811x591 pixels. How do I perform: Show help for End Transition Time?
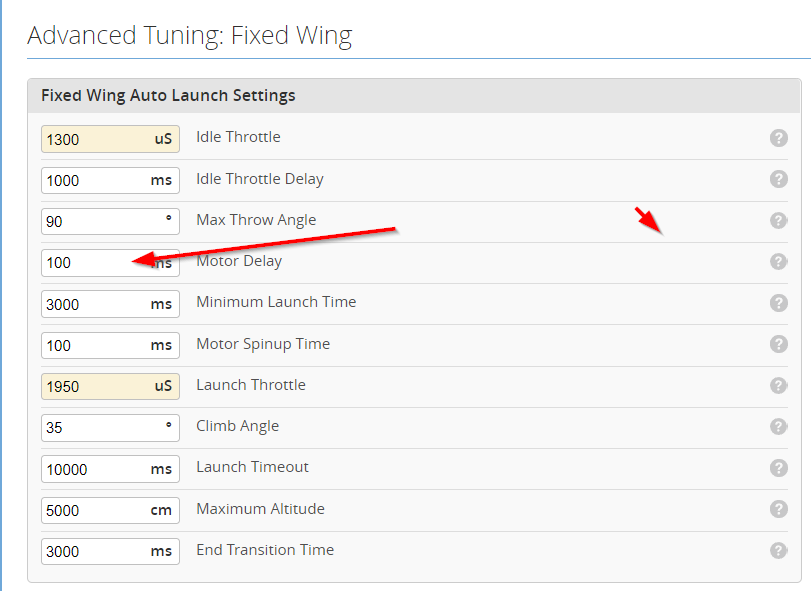778,551
